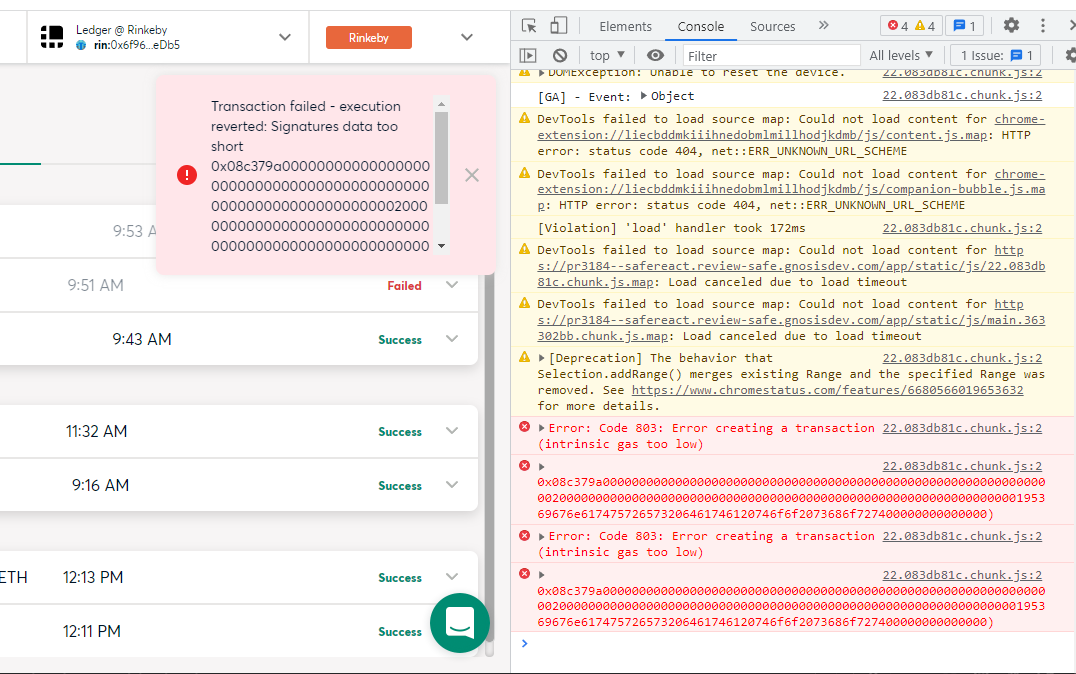Click the Failed status label
The width and height of the screenshot is (1076, 674).
[404, 286]
